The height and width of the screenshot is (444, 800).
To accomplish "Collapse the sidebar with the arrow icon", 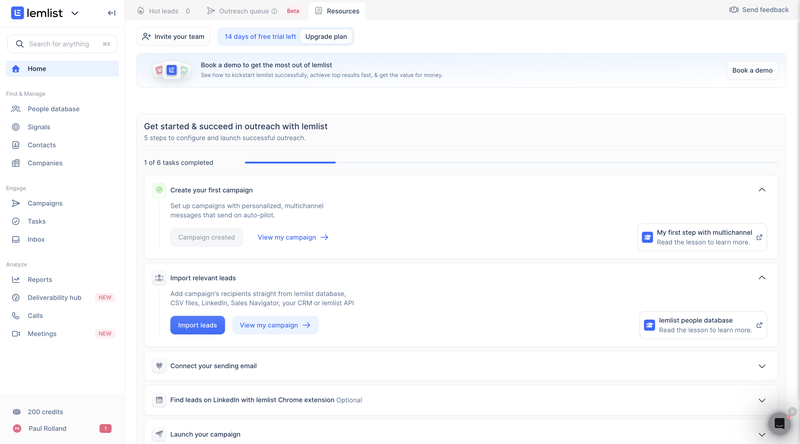I will [111, 13].
